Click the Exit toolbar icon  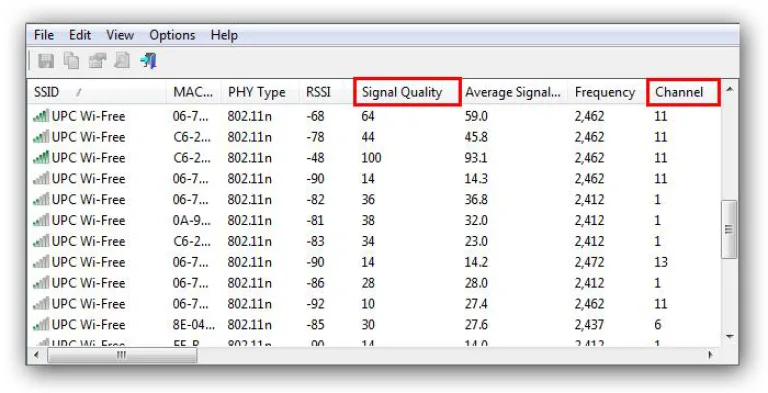148,61
